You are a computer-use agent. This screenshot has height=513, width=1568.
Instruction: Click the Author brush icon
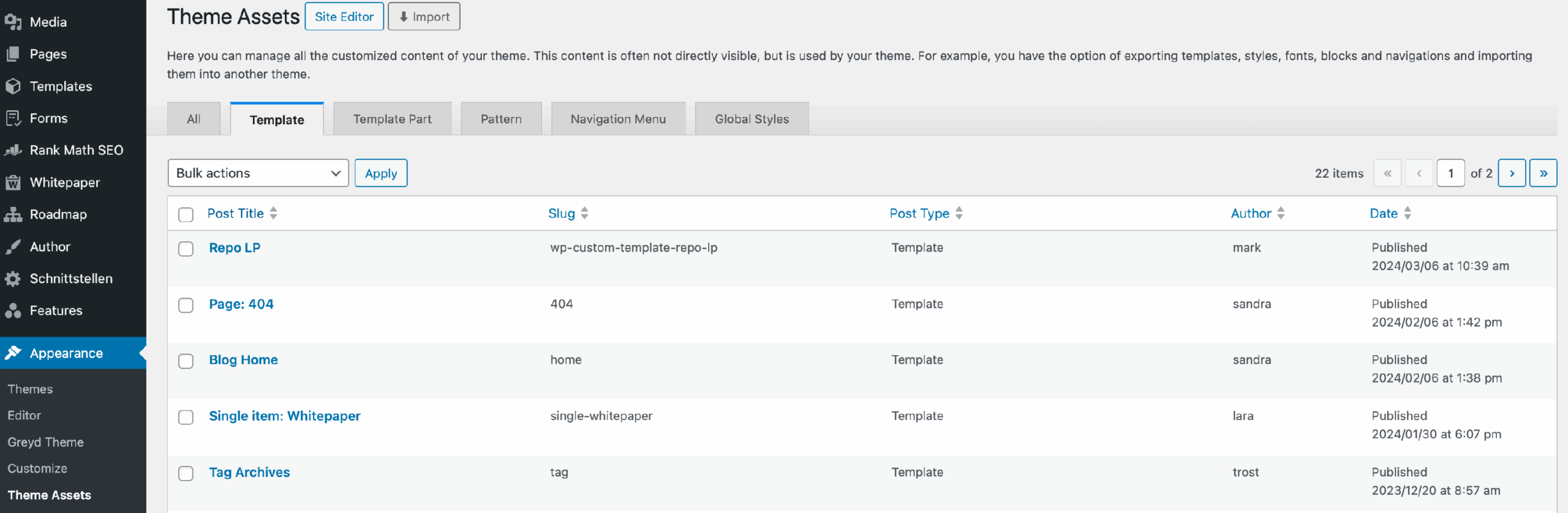13,247
